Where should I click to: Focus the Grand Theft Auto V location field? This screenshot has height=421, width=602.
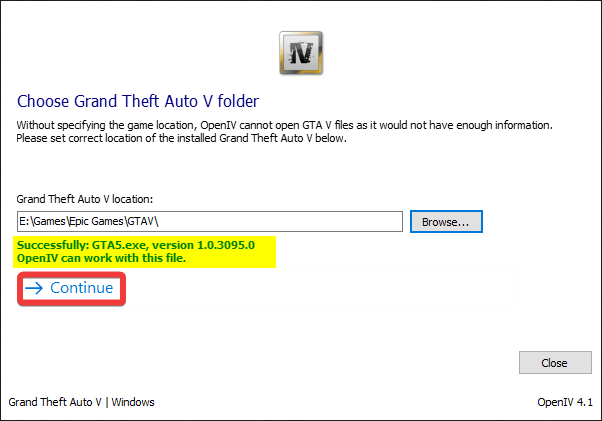click(x=210, y=221)
